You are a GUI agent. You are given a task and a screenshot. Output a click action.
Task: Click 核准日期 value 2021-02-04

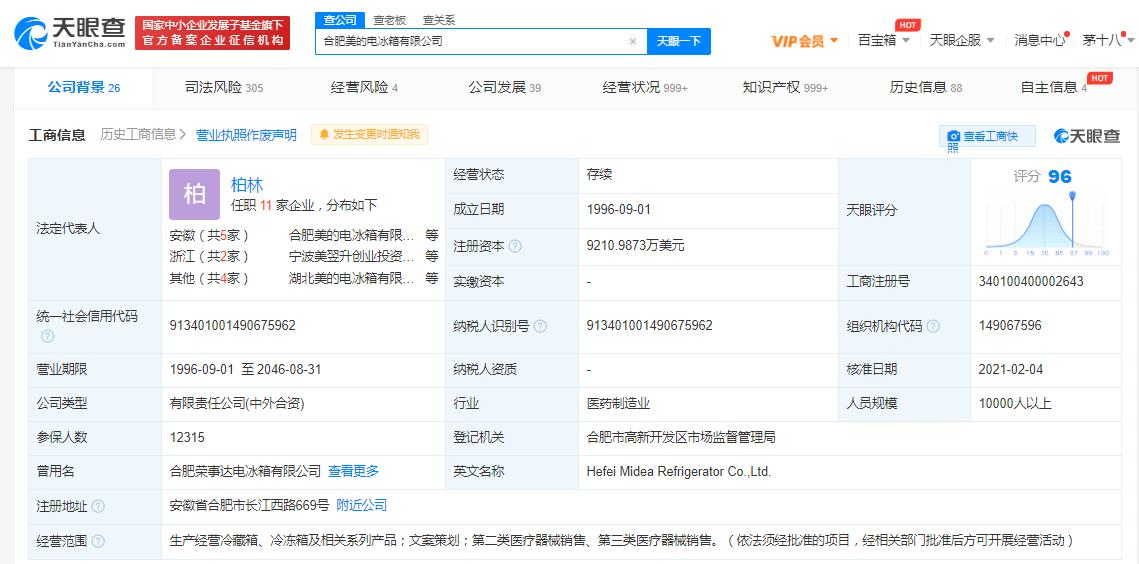click(1010, 369)
